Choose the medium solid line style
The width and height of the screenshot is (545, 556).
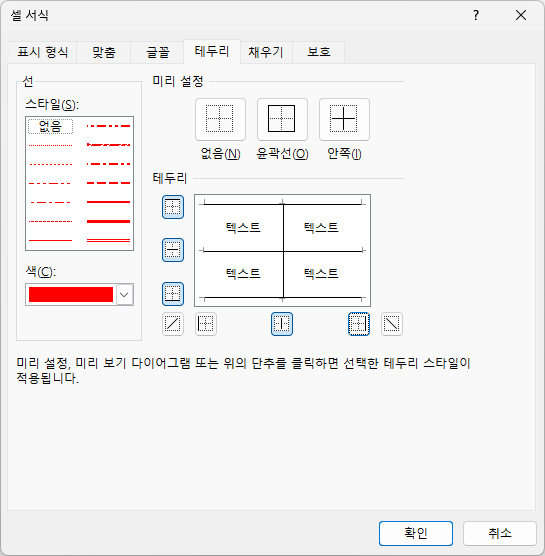[109, 202]
